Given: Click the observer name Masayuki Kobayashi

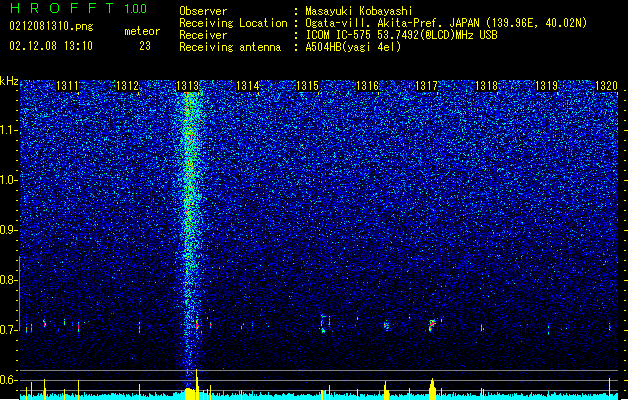Looking at the screenshot, I should coord(359,11).
